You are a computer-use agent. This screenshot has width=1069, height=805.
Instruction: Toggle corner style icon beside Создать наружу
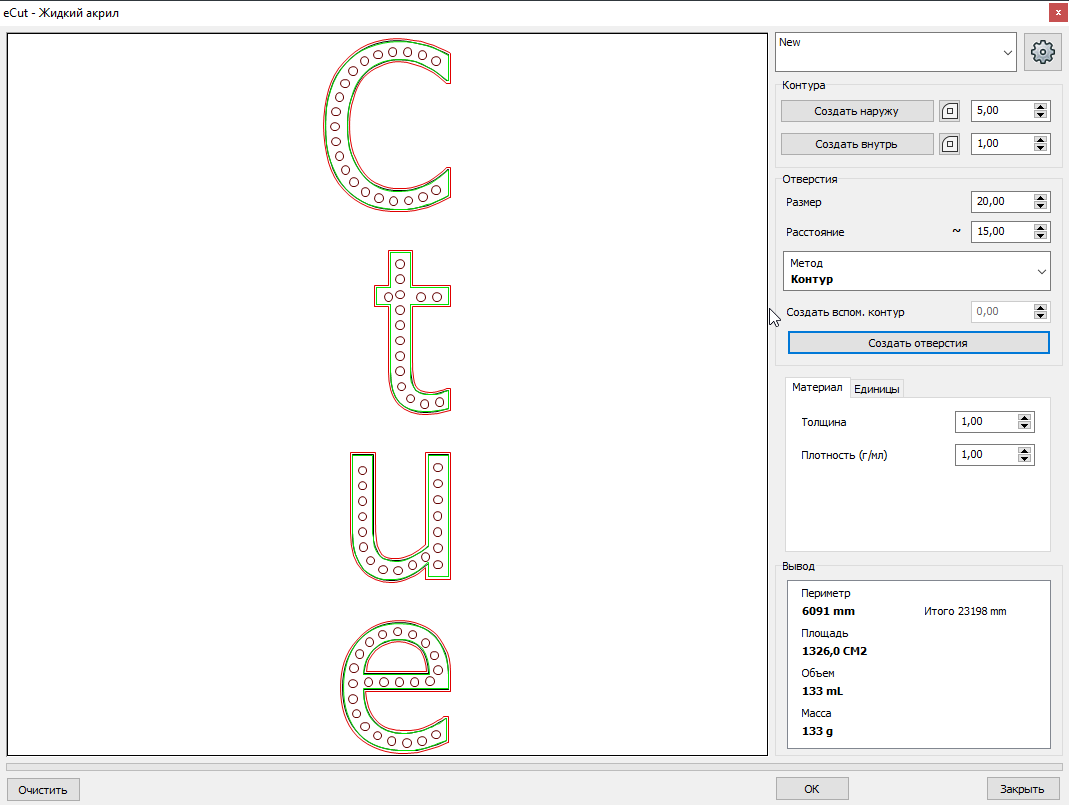[950, 111]
